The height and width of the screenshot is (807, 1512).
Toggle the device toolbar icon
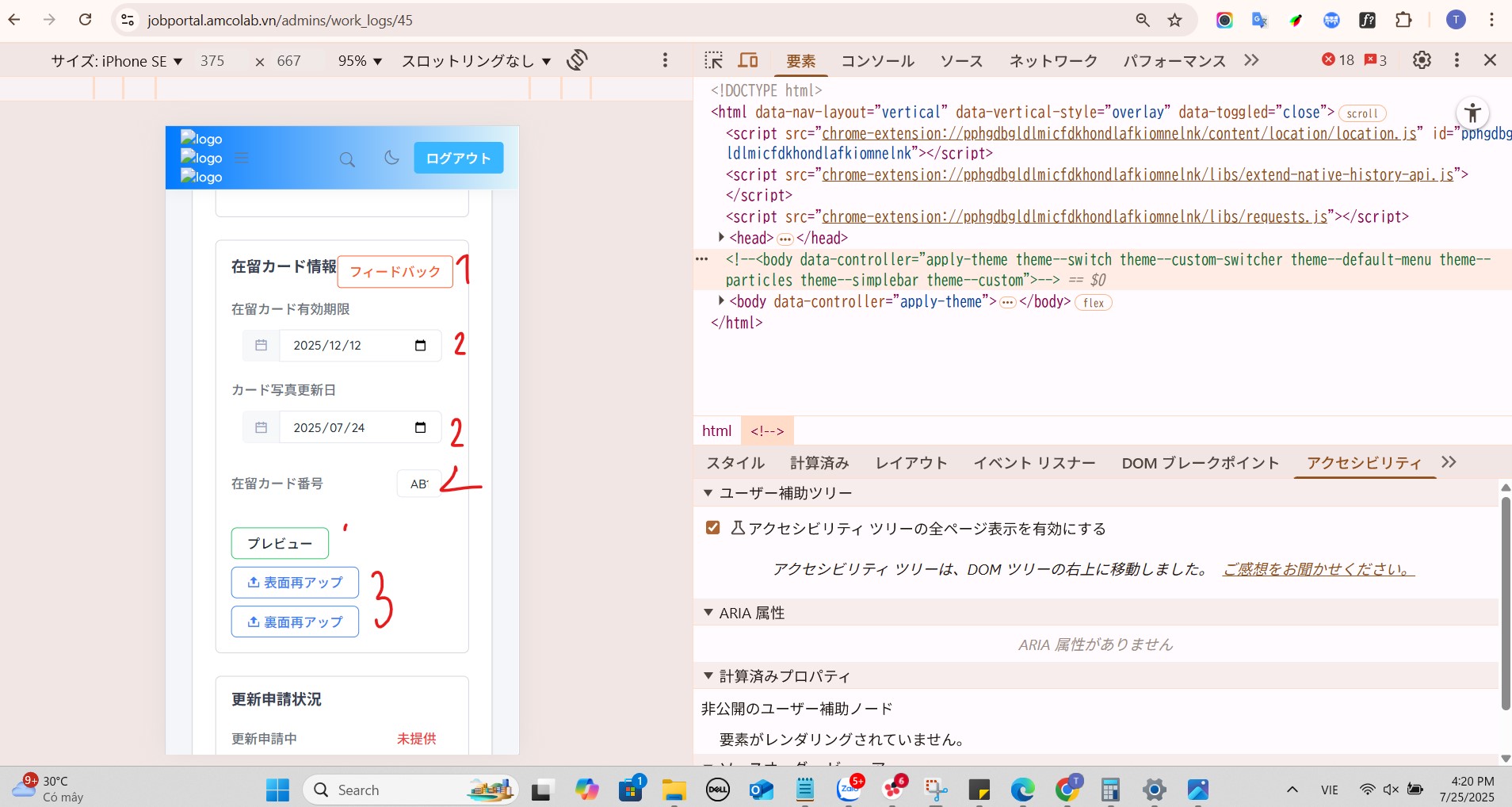748,60
